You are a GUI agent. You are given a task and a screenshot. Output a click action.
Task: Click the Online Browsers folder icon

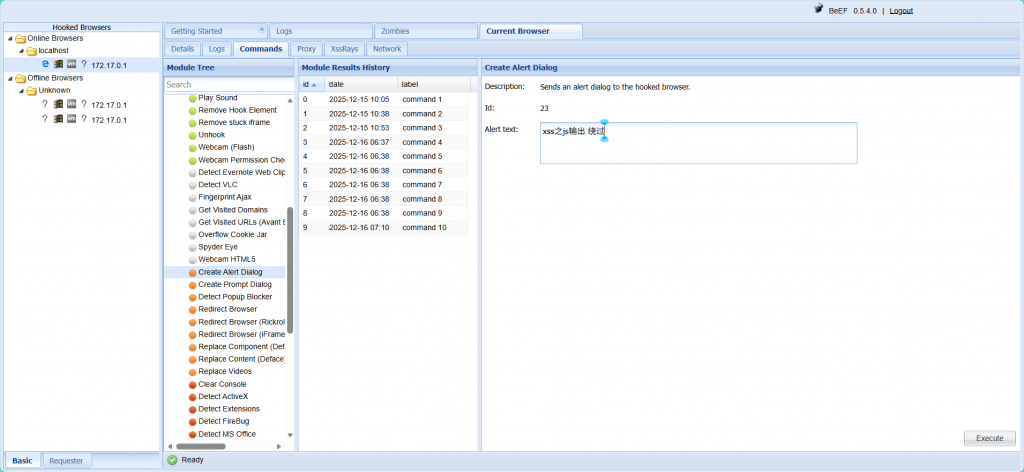pyautogui.click(x=20, y=38)
